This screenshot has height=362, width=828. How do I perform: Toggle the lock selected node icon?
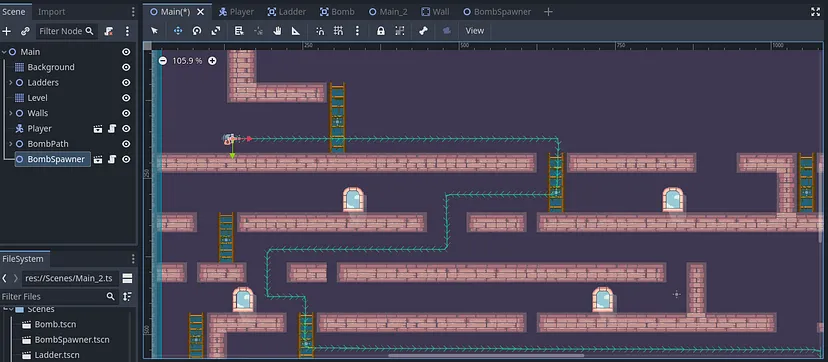click(x=381, y=31)
